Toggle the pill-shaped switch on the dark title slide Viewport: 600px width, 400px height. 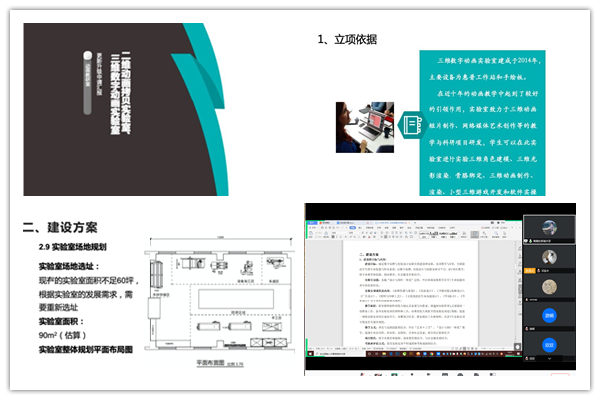click(88, 83)
